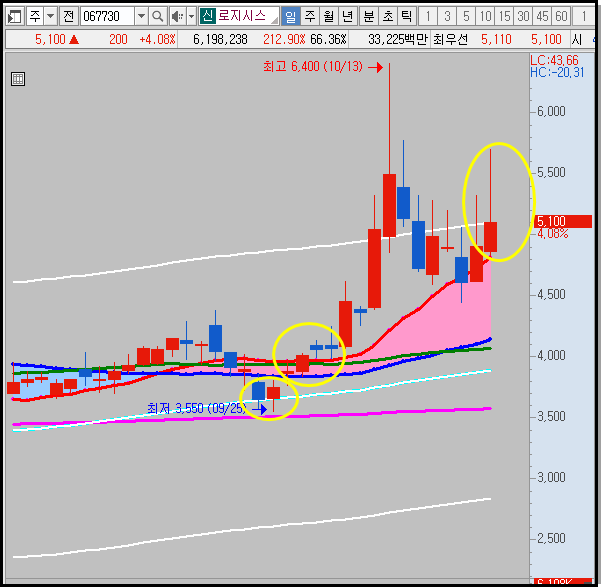The width and height of the screenshot is (601, 587).
Task: Open the 주 market type dropdown arrow
Action: [50, 16]
